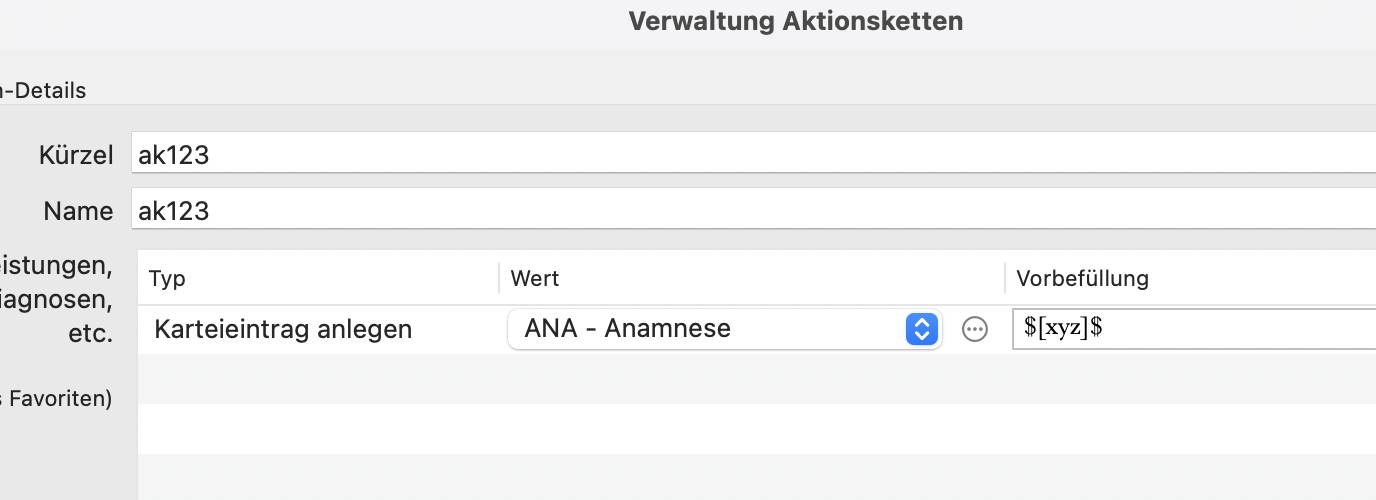The image size is (1376, 500).
Task: Click the Name label
Action: pos(78,211)
